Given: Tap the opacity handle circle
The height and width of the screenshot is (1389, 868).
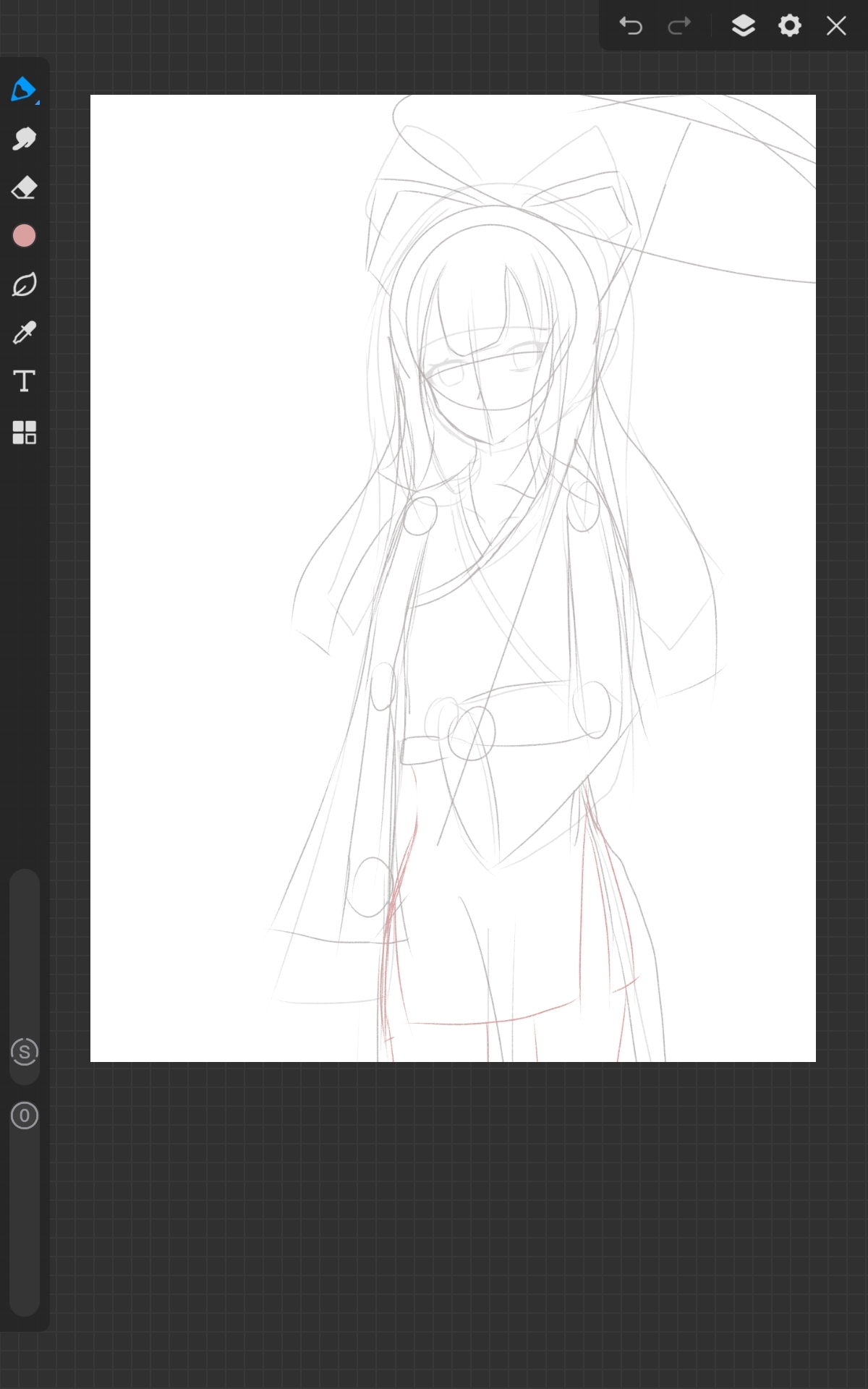Looking at the screenshot, I should point(24,1116).
